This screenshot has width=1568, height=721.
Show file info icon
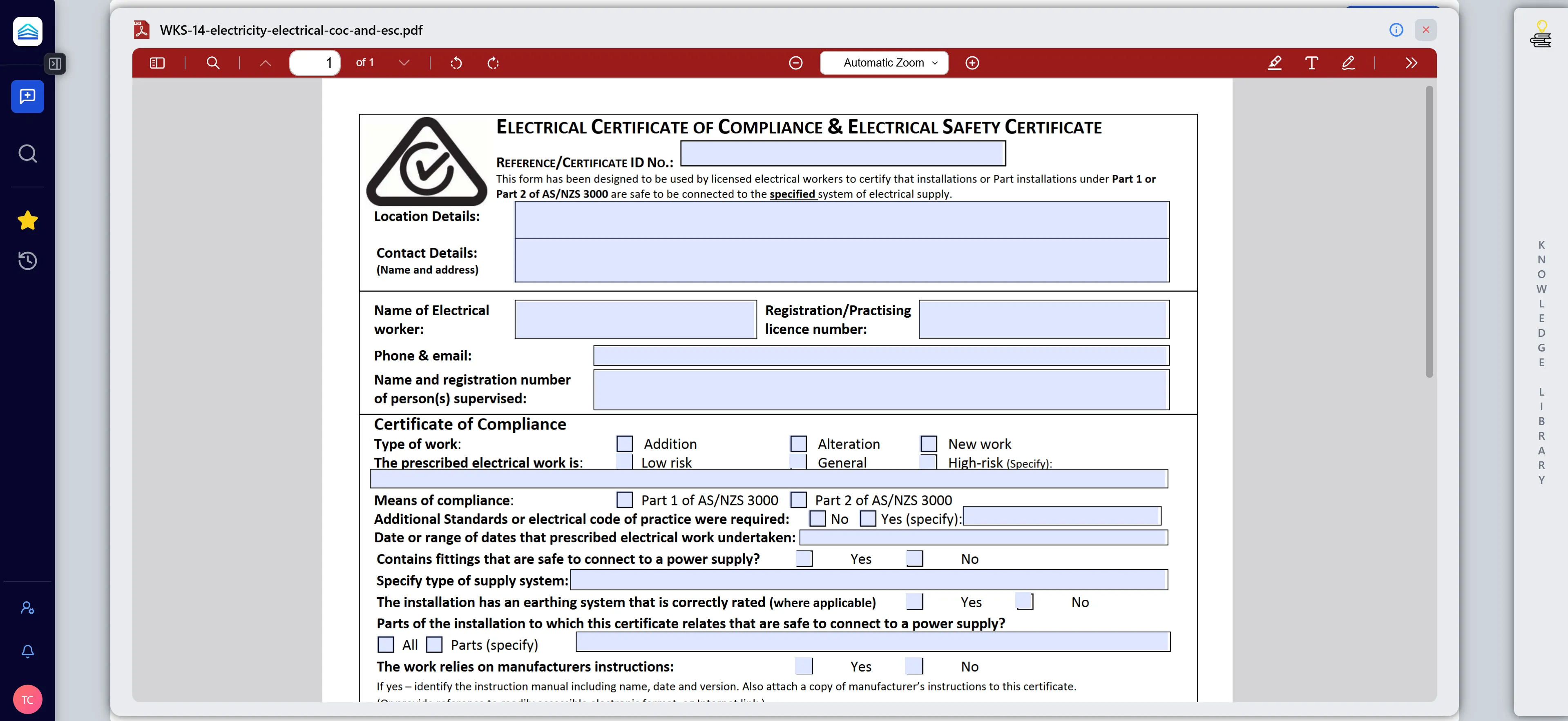coord(1396,30)
